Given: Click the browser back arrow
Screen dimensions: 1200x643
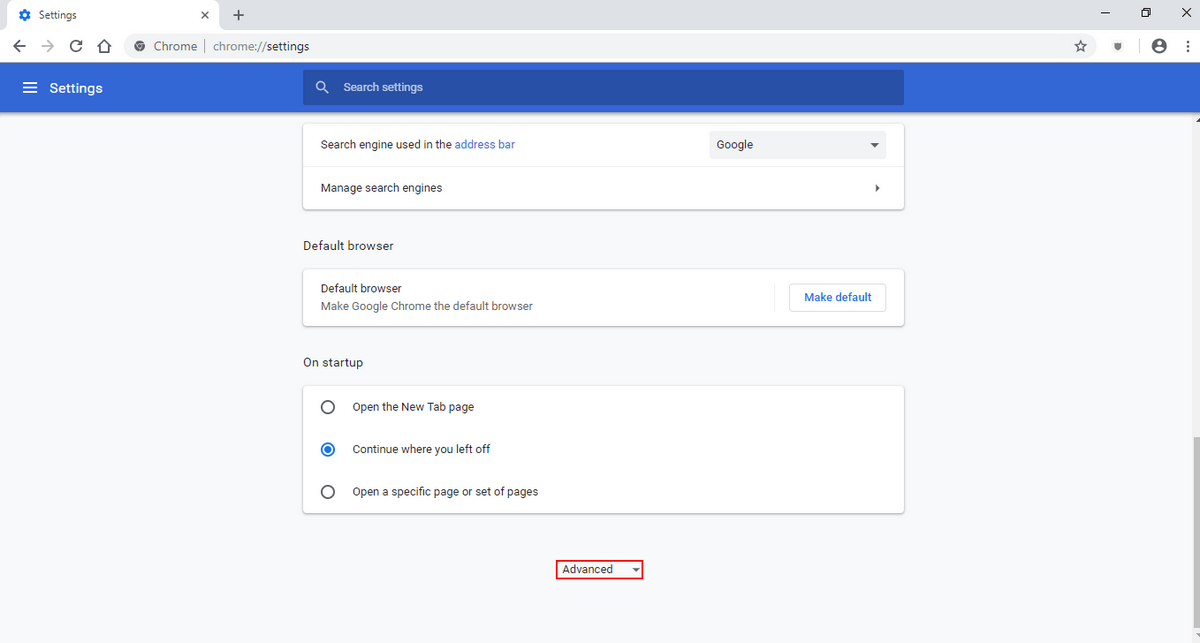Looking at the screenshot, I should click(19, 46).
